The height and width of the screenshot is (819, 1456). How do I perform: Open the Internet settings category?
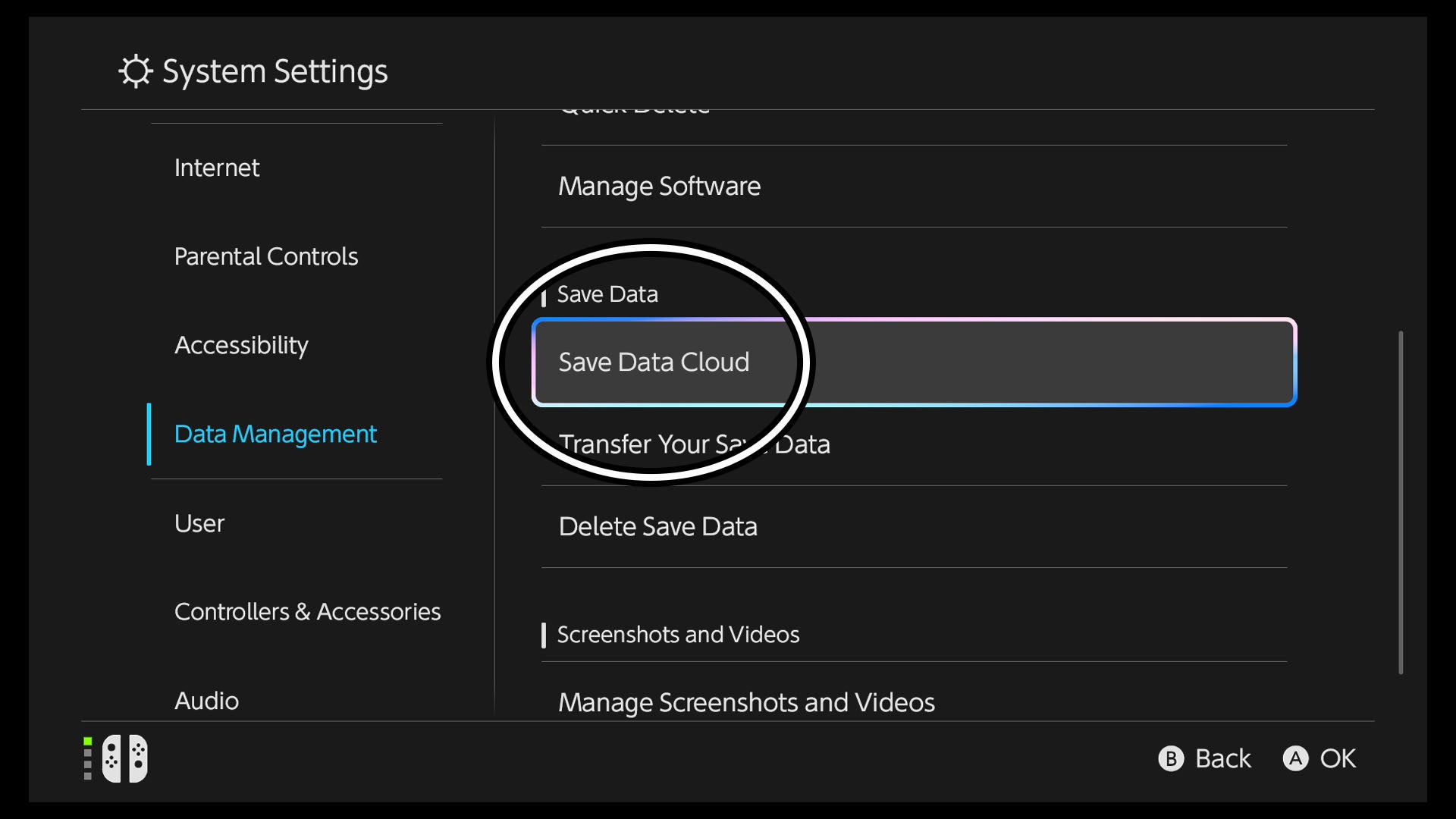pyautogui.click(x=217, y=168)
